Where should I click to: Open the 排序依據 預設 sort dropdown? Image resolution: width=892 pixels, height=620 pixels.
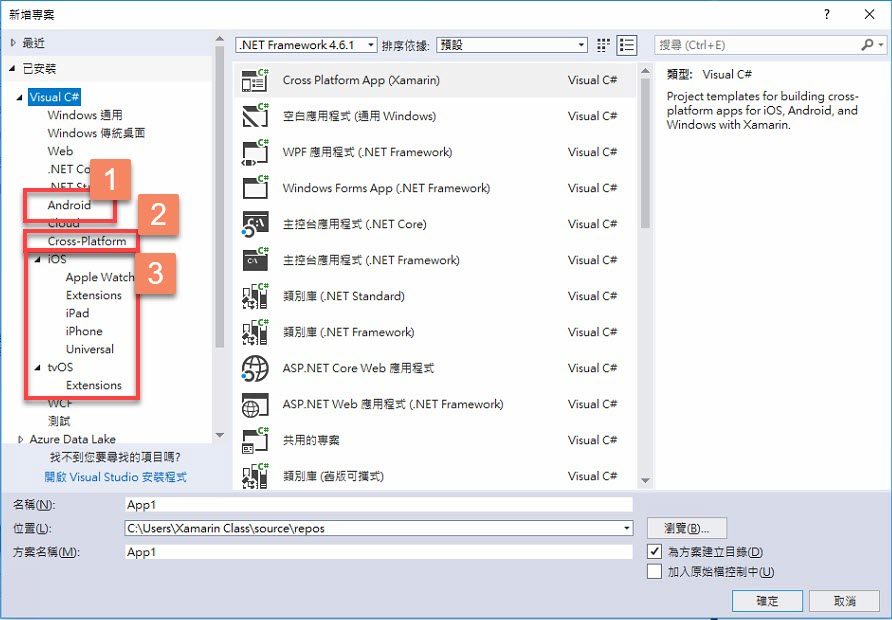tap(511, 45)
